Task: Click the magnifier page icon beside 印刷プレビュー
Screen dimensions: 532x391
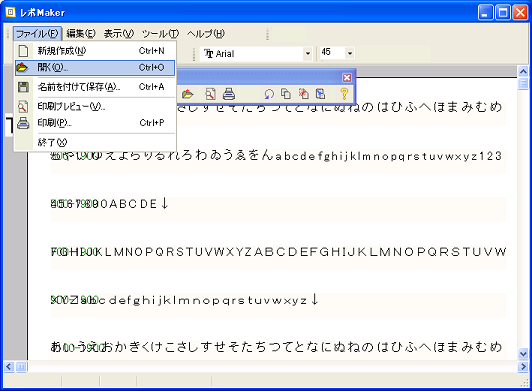Action: pyautogui.click(x=23, y=107)
